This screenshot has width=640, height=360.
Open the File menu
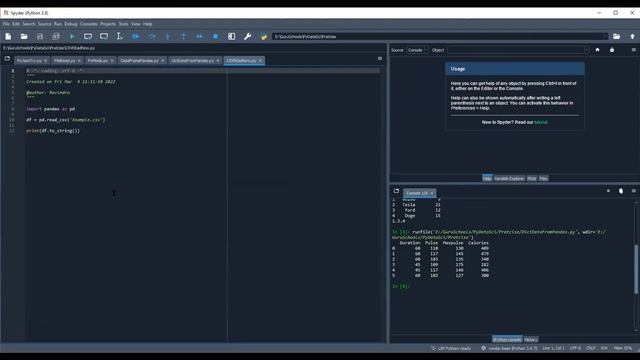(x=6, y=24)
